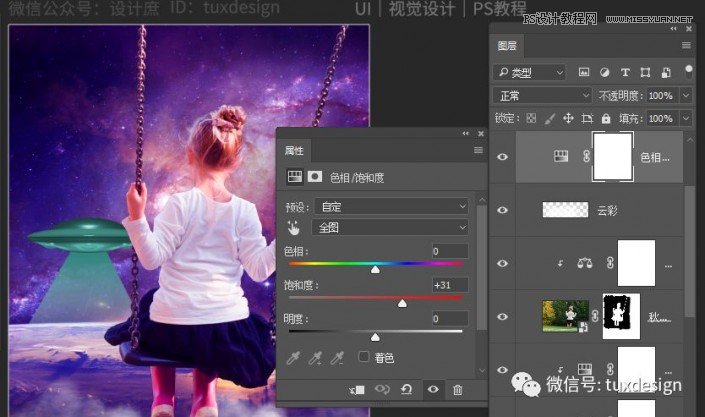Screen dimensions: 705x417
Task: Open Layers panel hamburger menu
Action: (686, 45)
